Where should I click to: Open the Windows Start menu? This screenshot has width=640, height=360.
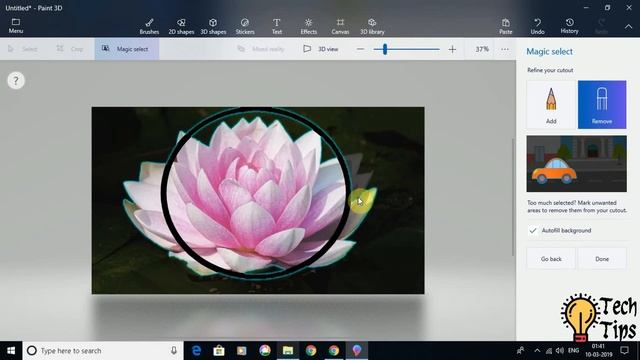click(x=11, y=351)
